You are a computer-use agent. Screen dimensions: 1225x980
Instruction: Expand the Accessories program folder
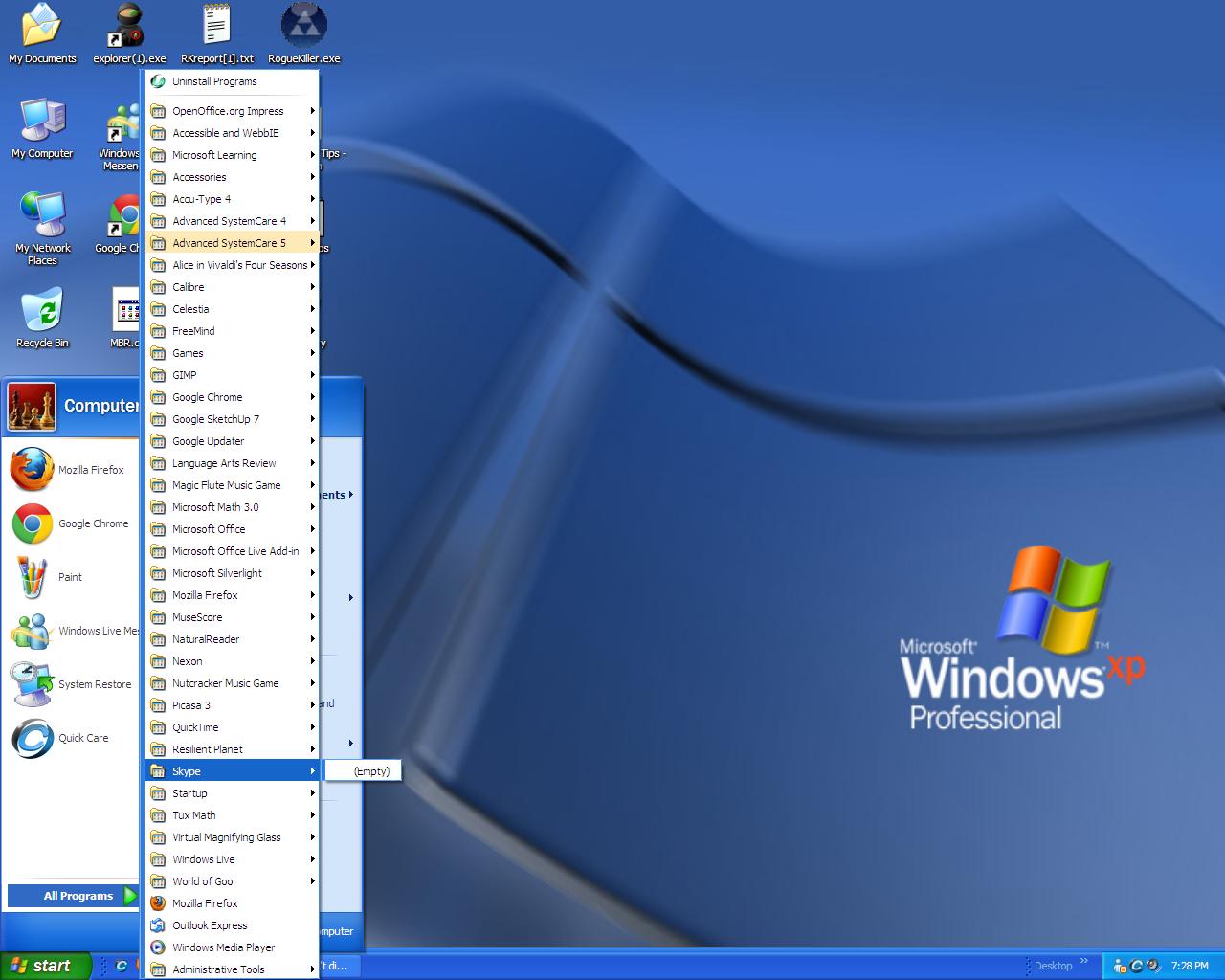coord(232,177)
